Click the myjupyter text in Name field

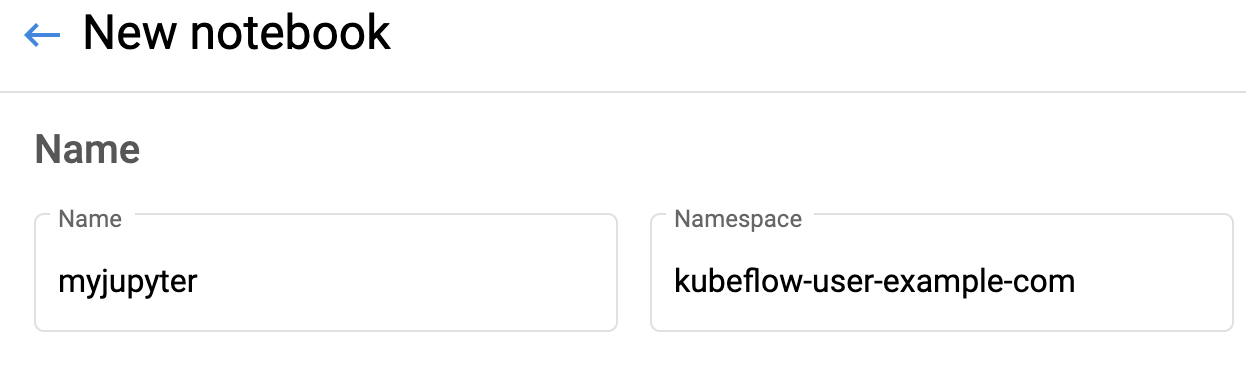[x=128, y=283]
